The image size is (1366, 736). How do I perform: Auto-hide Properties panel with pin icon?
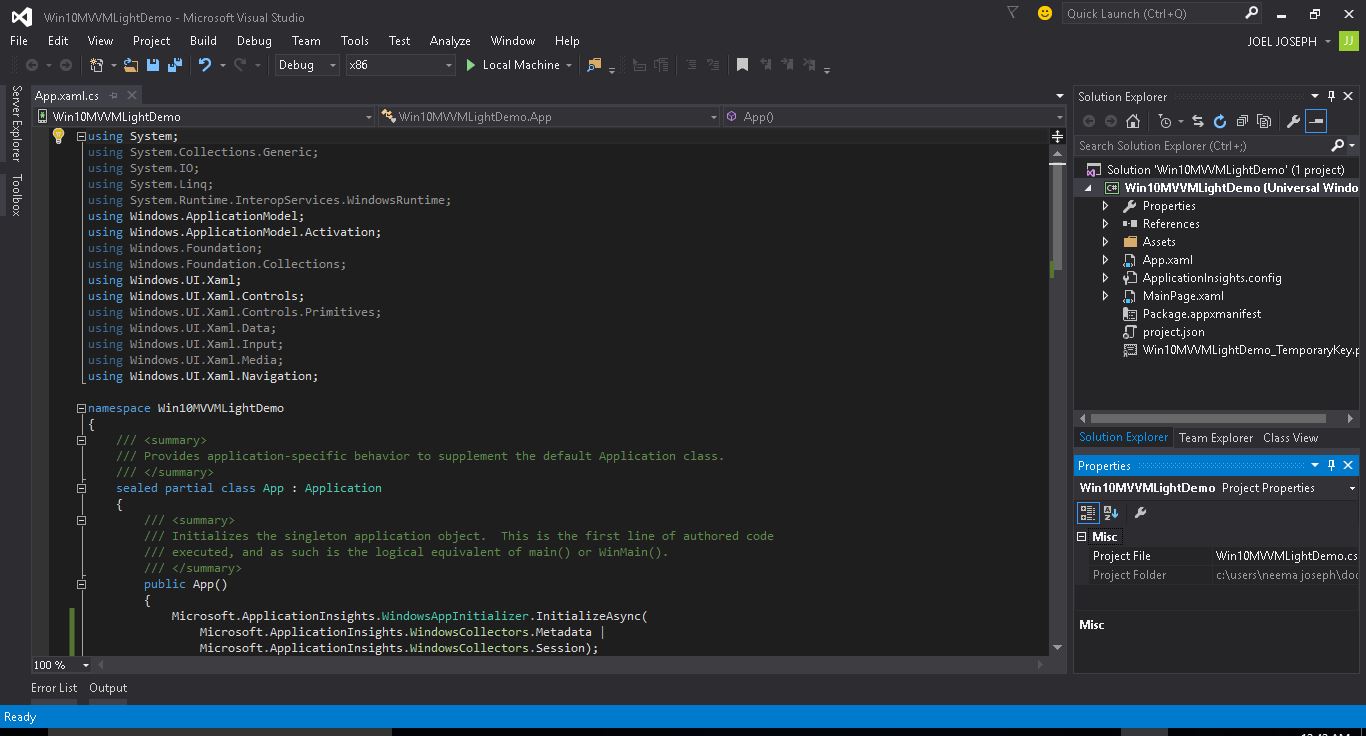pos(1331,465)
